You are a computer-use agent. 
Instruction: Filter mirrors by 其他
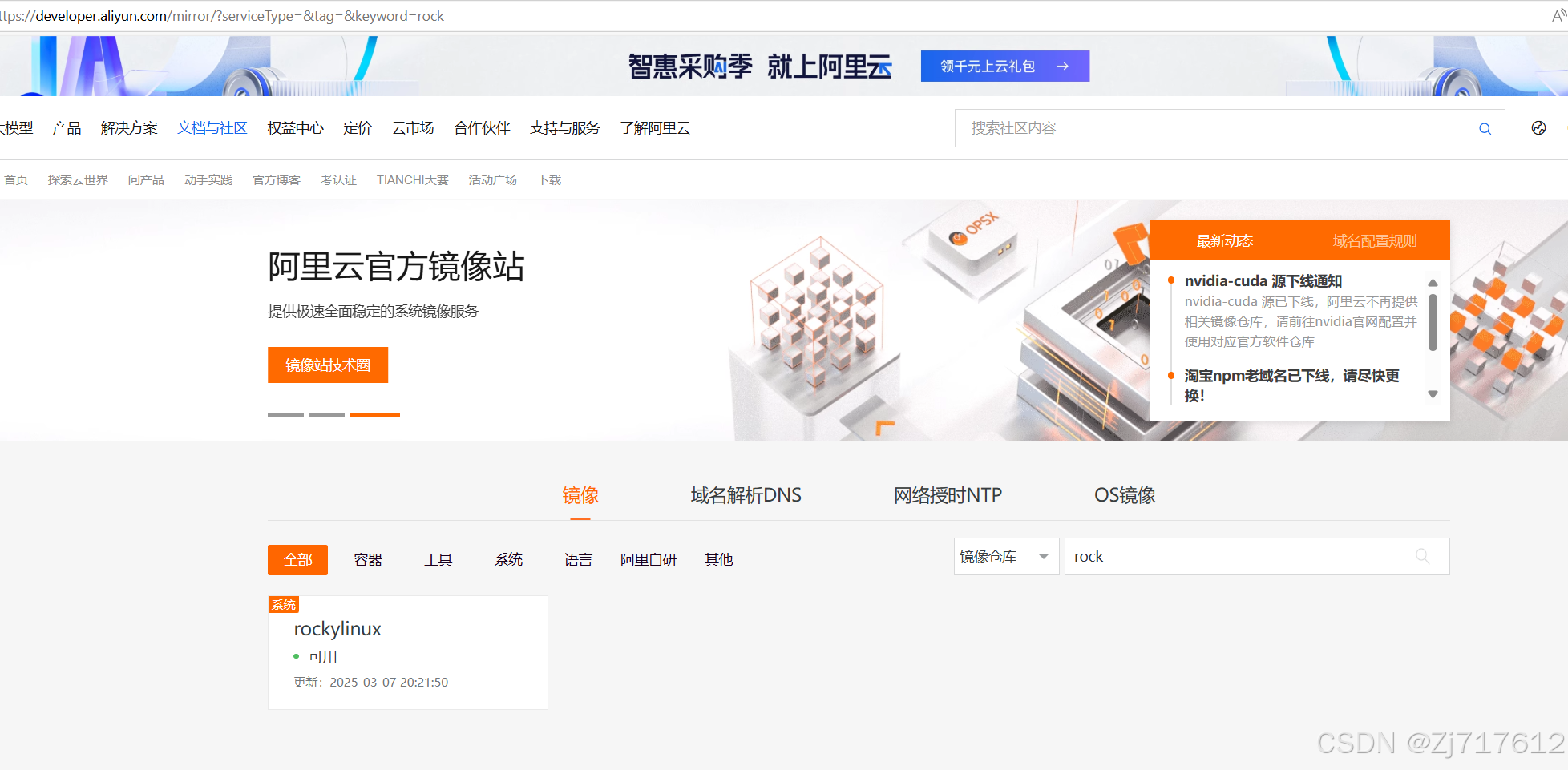(x=719, y=559)
